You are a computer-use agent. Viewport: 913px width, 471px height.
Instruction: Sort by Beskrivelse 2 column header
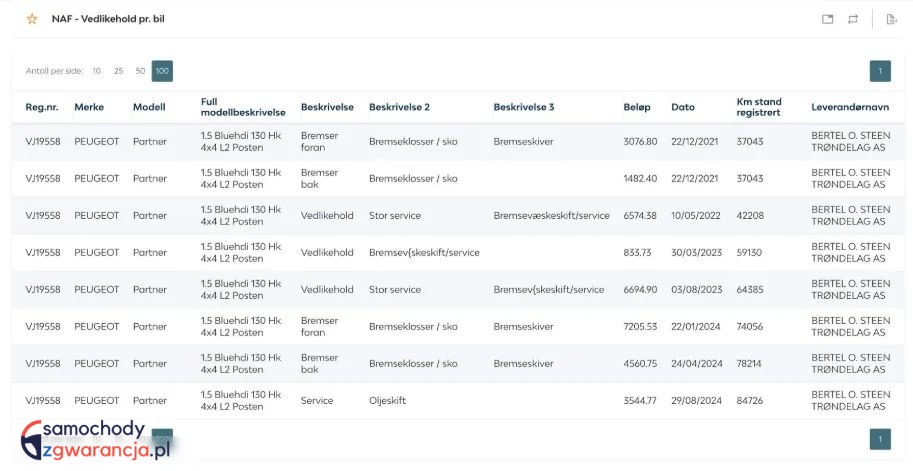click(399, 107)
